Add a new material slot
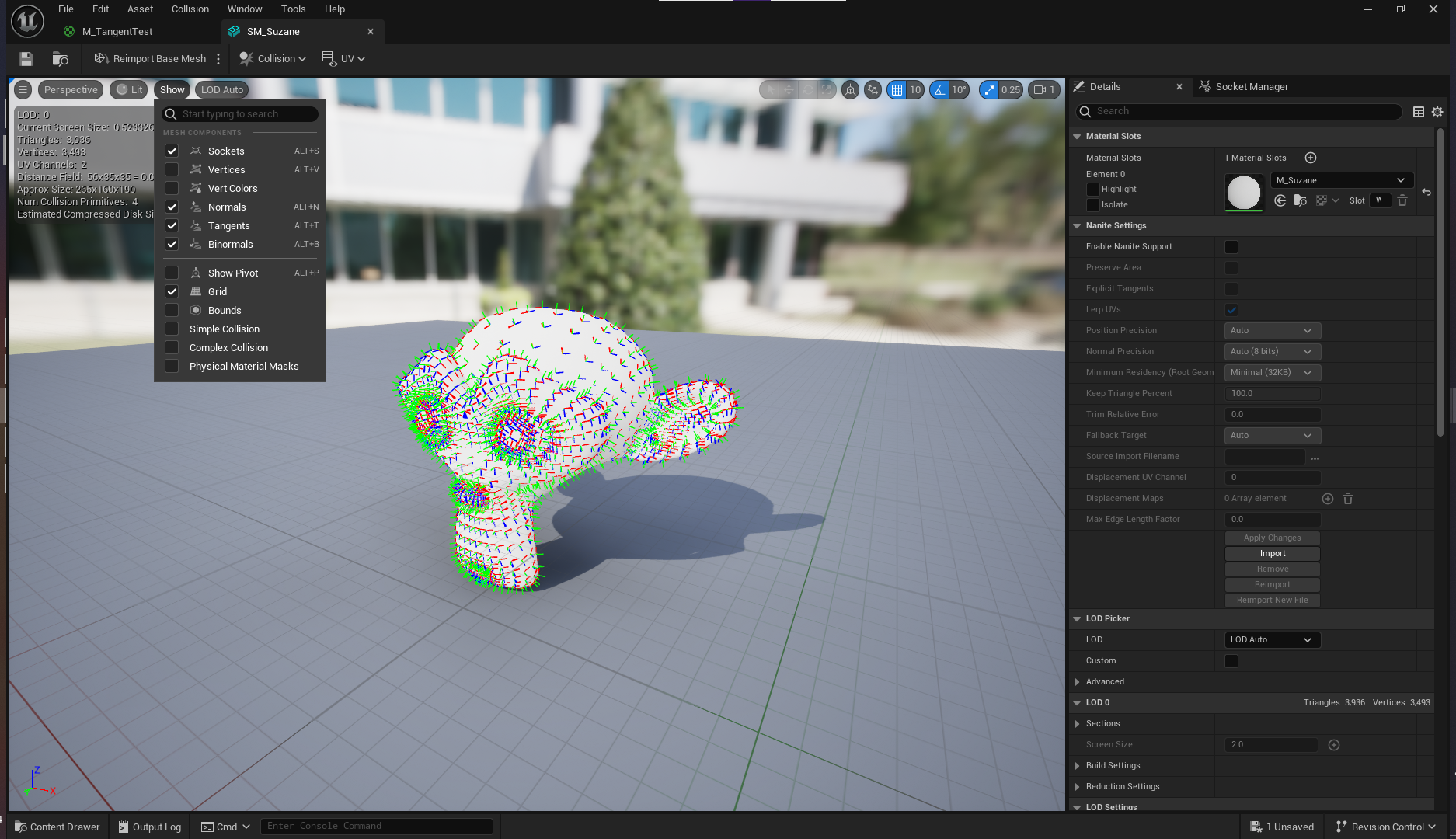This screenshot has width=1456, height=839. [x=1311, y=158]
